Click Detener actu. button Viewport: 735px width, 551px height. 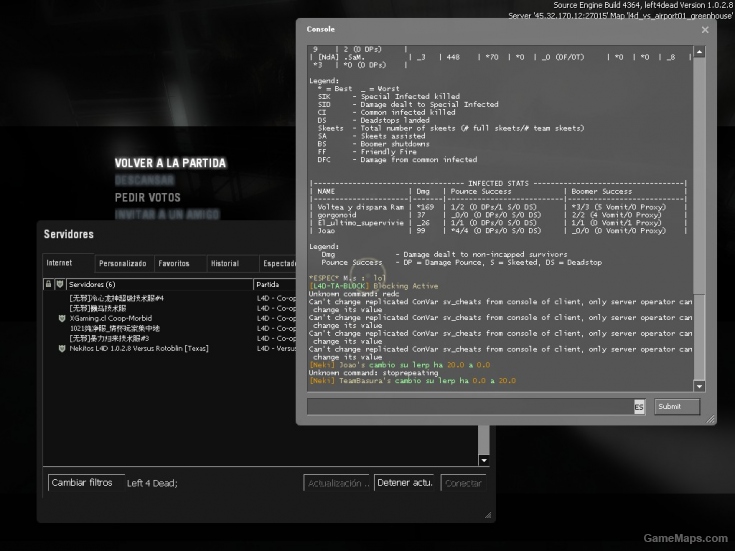[x=405, y=483]
